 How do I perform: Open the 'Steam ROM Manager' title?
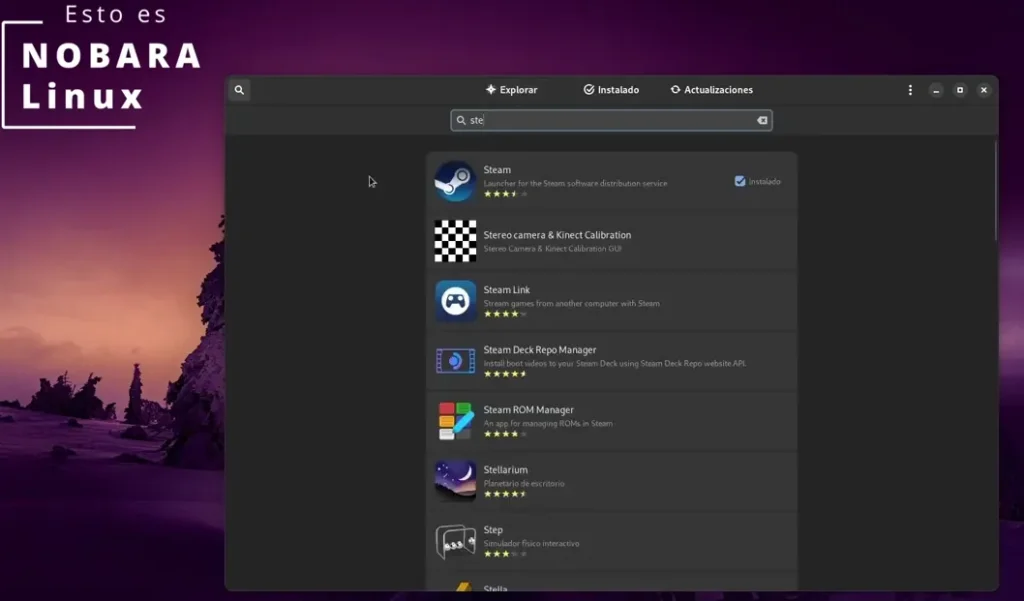[x=528, y=410]
